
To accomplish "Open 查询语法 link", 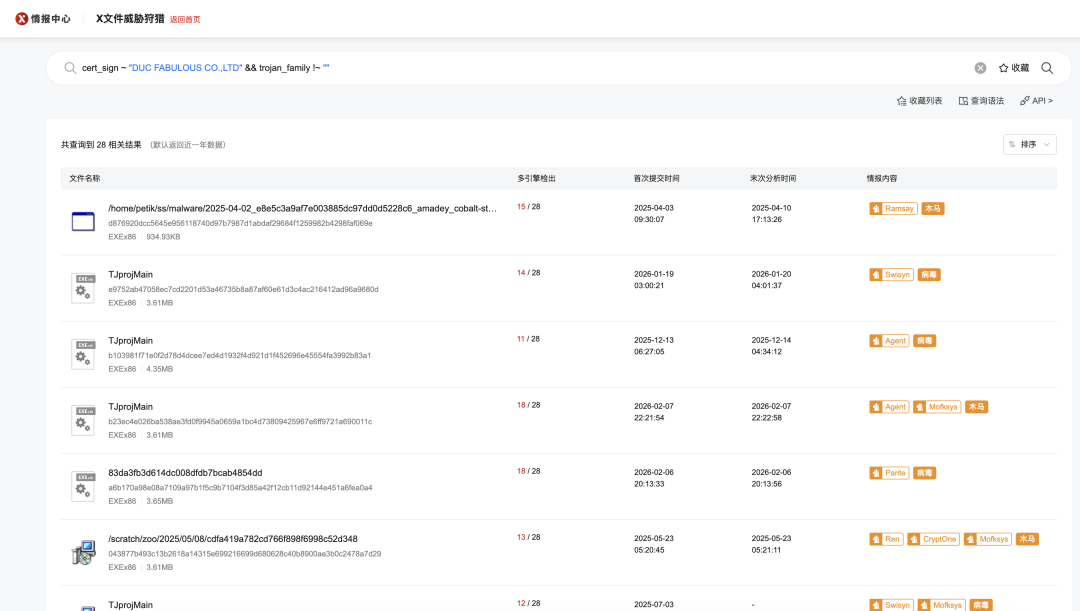I will tap(982, 101).
